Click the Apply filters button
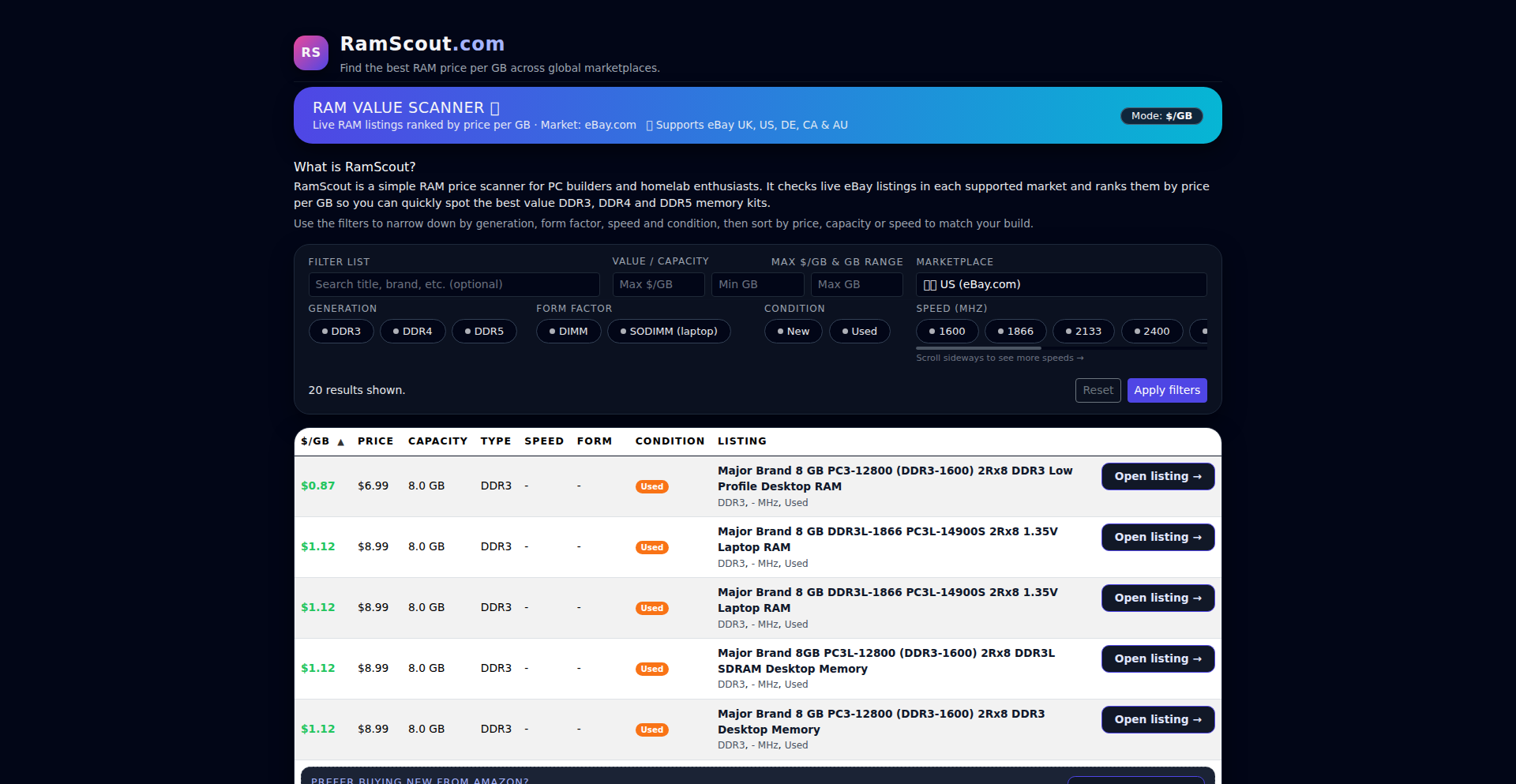1516x784 pixels. tap(1167, 391)
